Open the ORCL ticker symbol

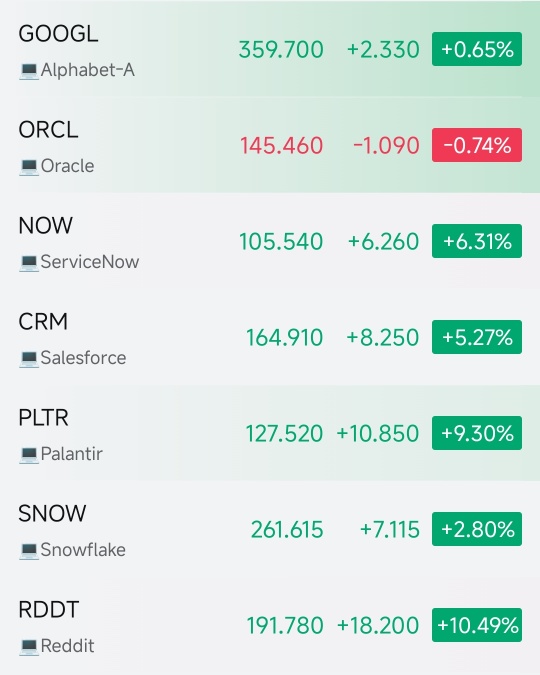[48, 130]
